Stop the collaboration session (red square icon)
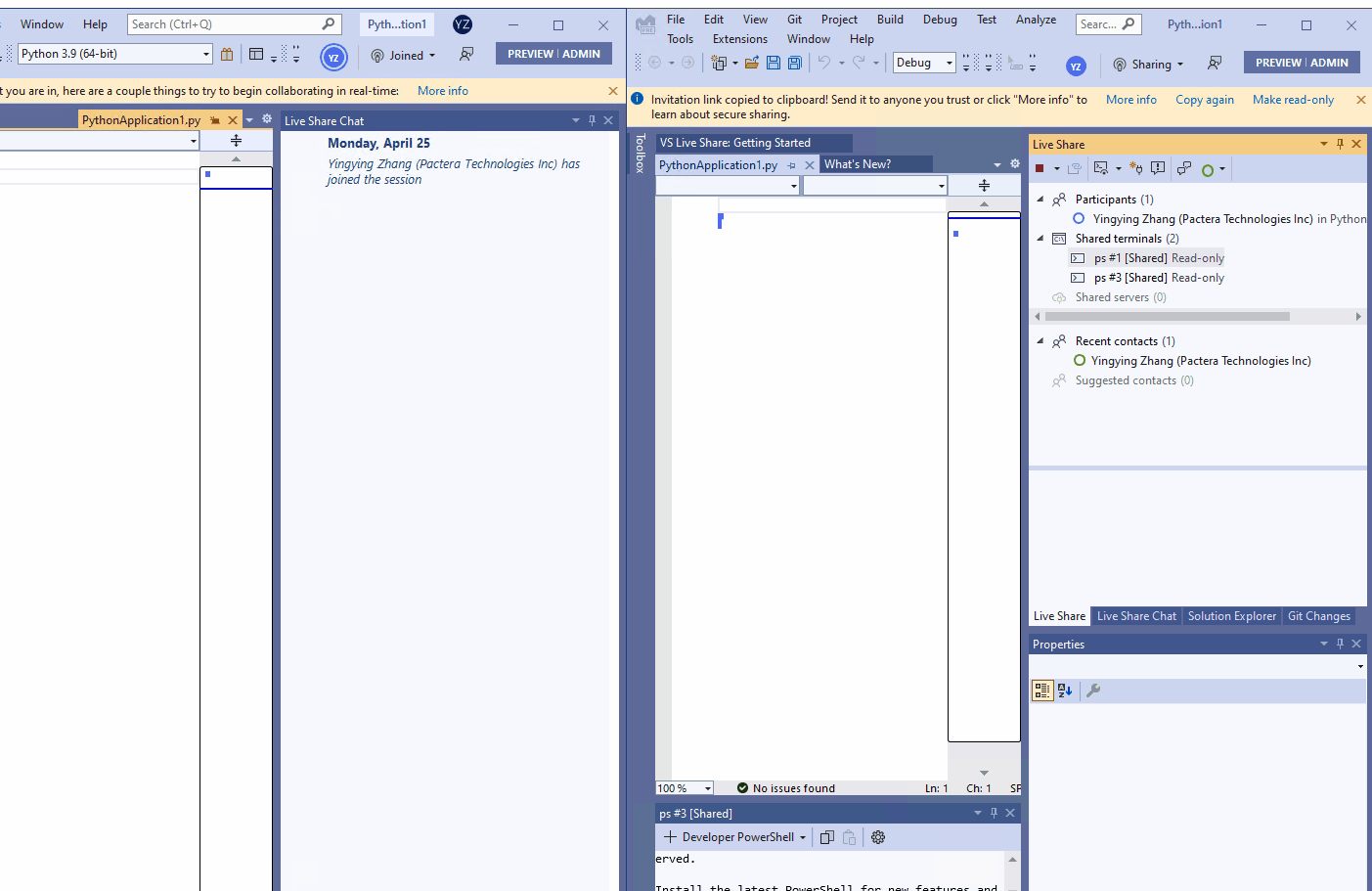1372x891 pixels. pyautogui.click(x=1040, y=168)
